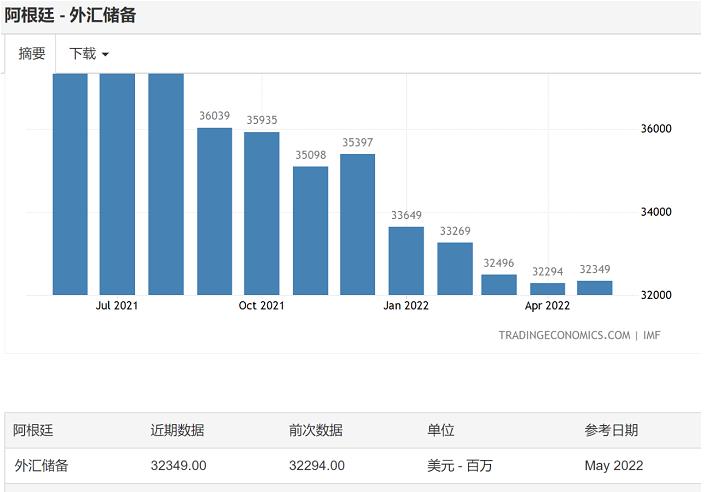Screen dimensions: 709x492
Task: Click the 单位 column header
Action: pyautogui.click(x=440, y=430)
